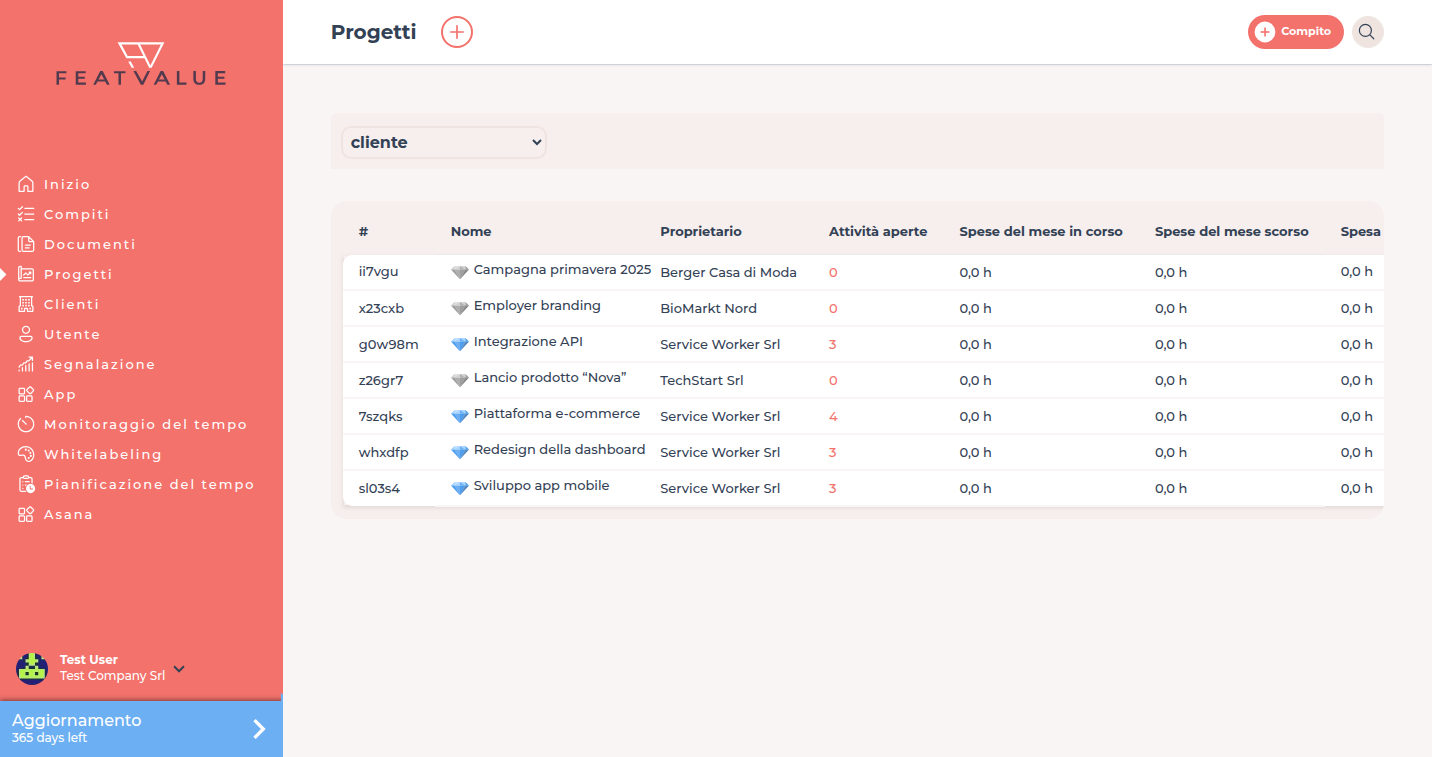Screen dimensions: 1432x757
Task: Open project Sviluppo app mobile
Action: (541, 486)
